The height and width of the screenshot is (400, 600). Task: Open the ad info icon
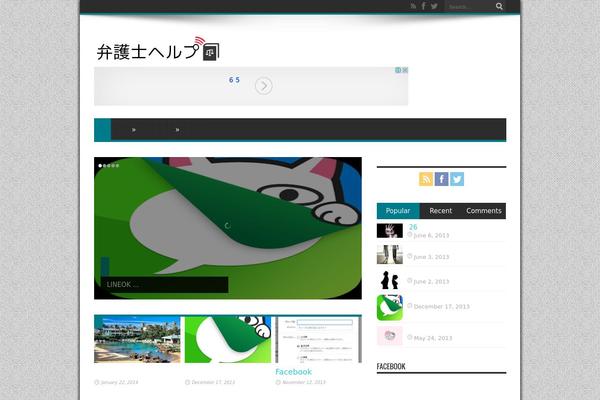click(398, 70)
